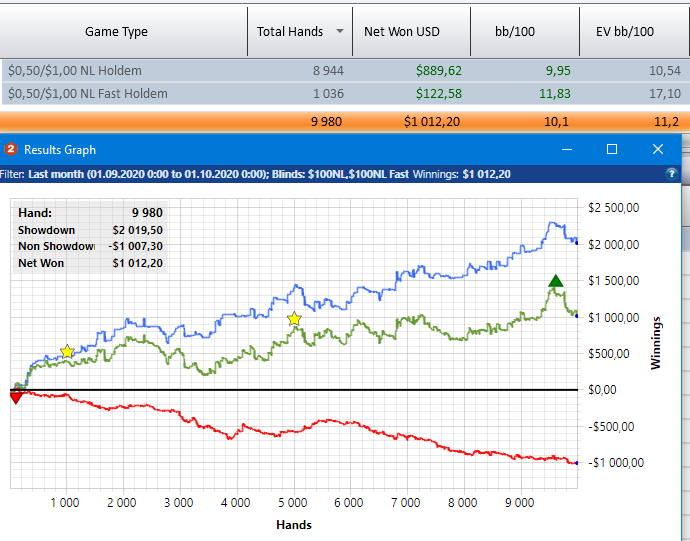The height and width of the screenshot is (541, 690).
Task: Click the green up-triangle peak marker
Action: pyautogui.click(x=556, y=280)
